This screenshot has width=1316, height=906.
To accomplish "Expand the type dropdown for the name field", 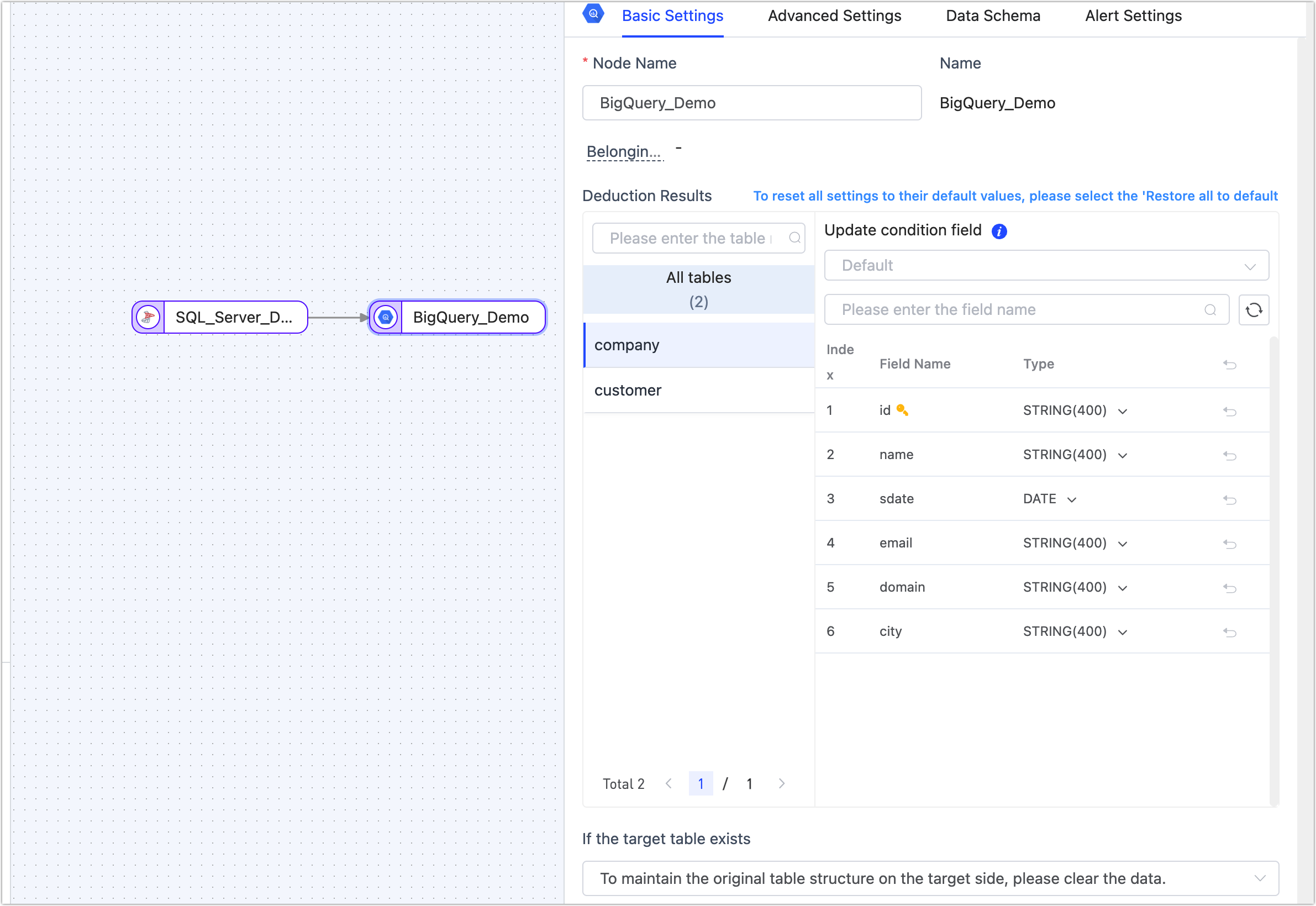I will [x=1122, y=455].
